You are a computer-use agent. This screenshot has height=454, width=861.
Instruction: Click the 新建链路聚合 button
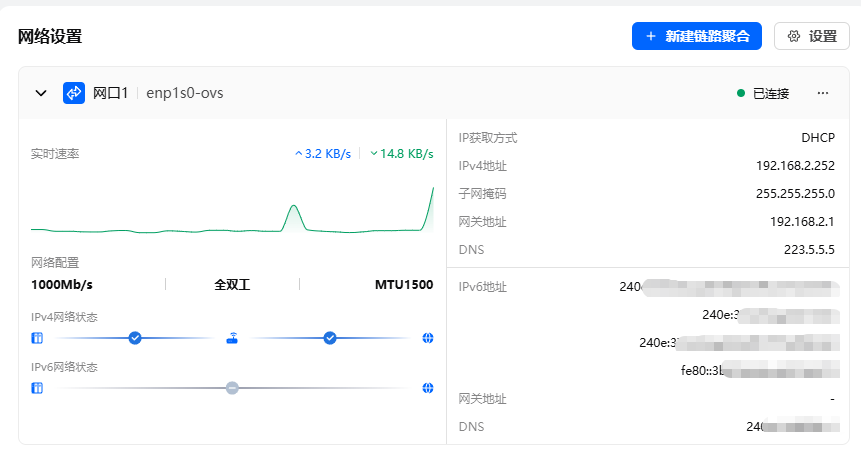click(696, 36)
